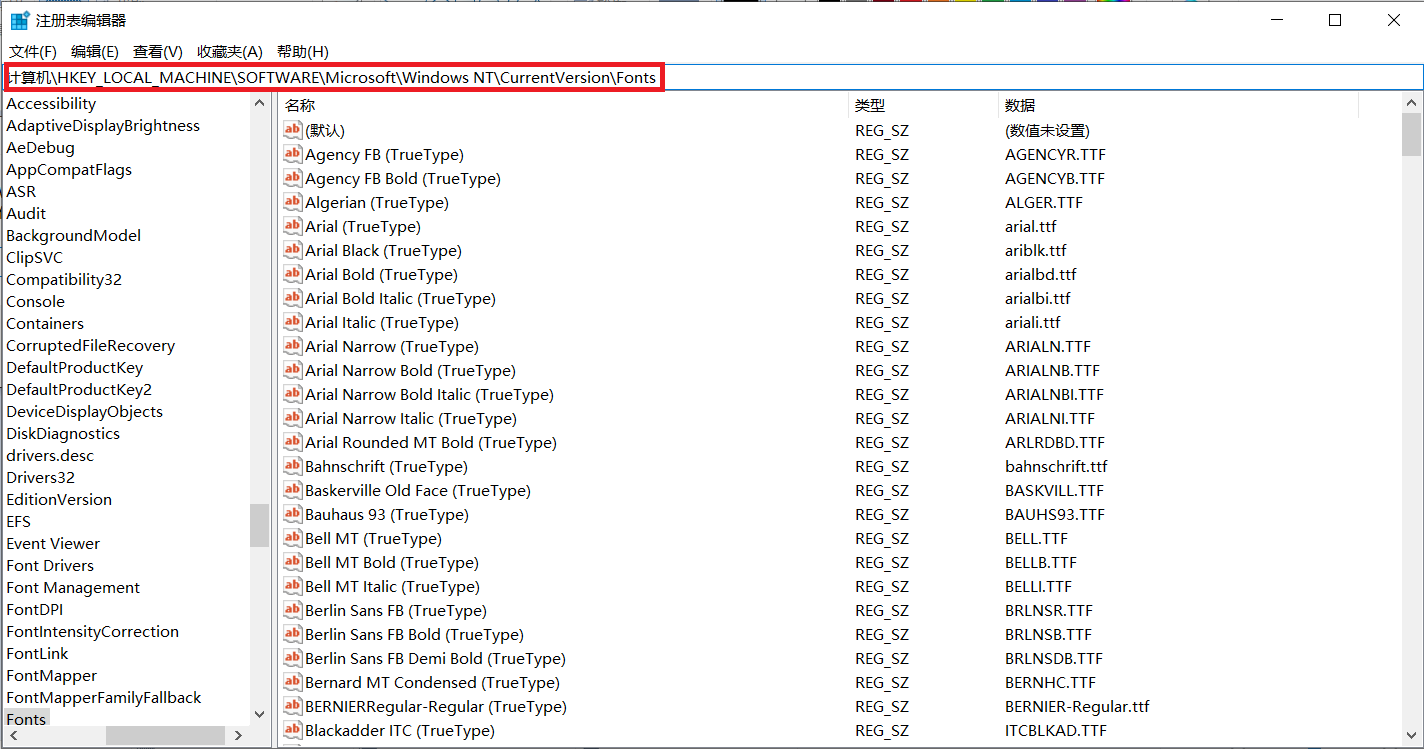Click the icon of Berlin Sans FB Bold (TrueType)
This screenshot has width=1424, height=749.
(x=292, y=634)
